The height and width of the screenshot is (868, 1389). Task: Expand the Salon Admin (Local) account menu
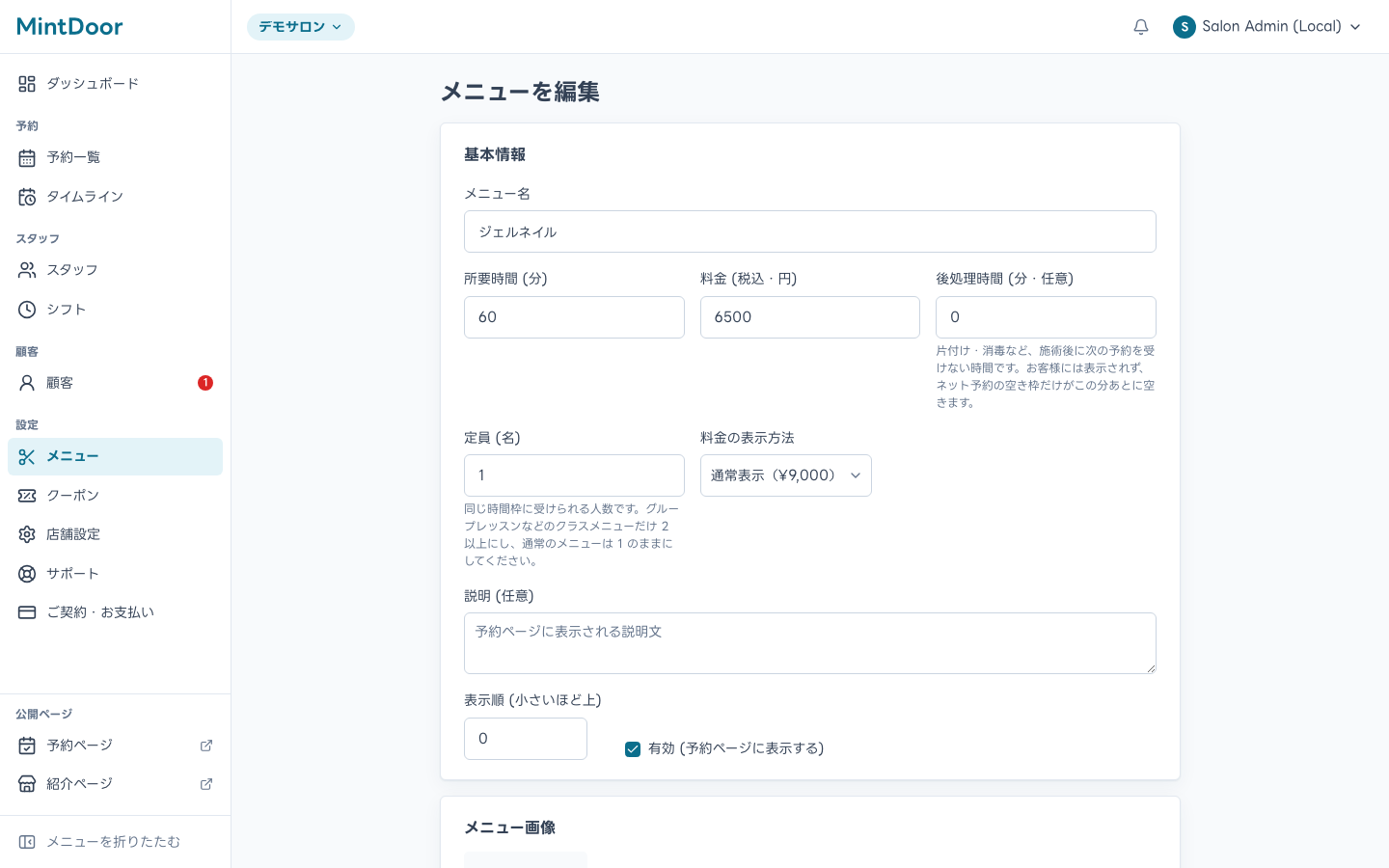(x=1267, y=27)
